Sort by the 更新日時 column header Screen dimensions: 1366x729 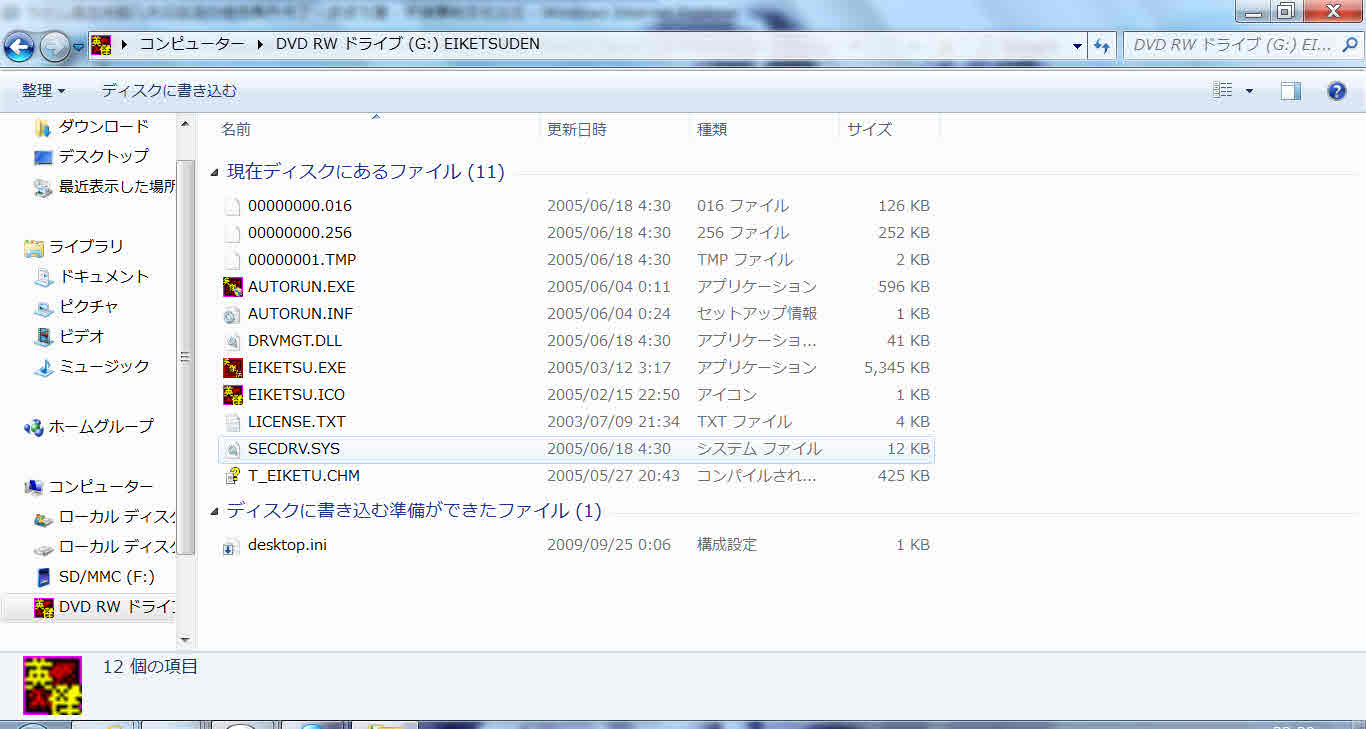coord(577,129)
